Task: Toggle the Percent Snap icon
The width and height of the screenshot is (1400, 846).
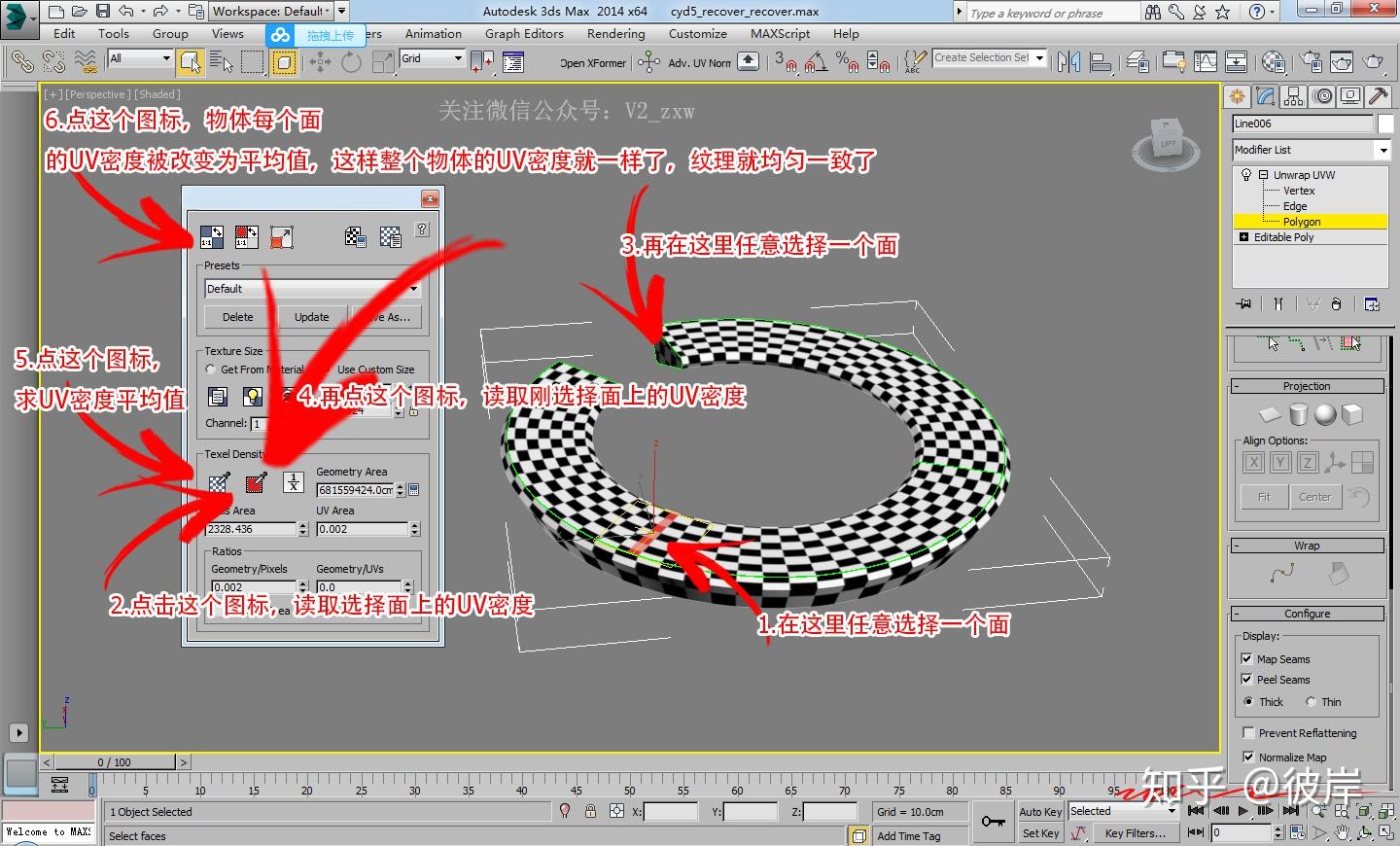Action: [847, 62]
